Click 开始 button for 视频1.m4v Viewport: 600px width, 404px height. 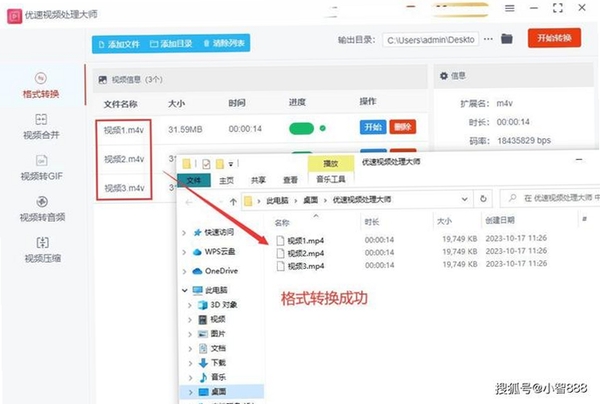point(373,127)
